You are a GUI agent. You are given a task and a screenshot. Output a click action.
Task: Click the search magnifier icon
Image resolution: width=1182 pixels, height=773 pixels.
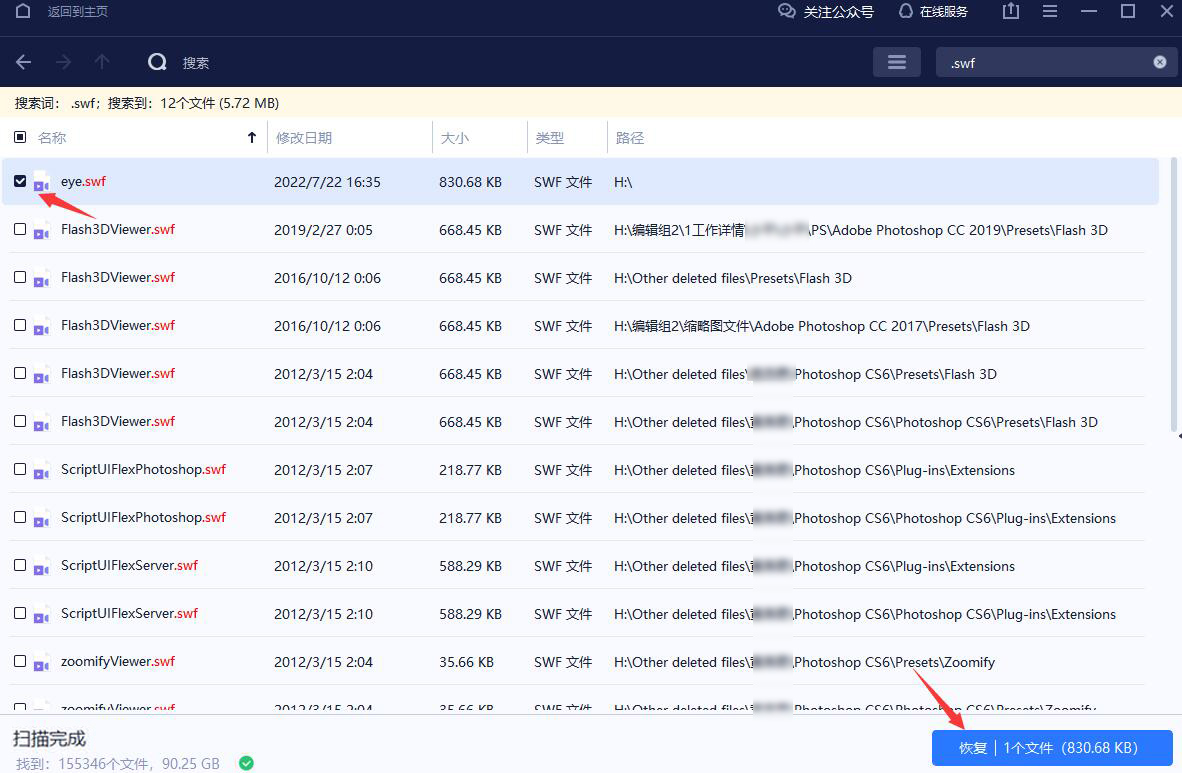157,62
